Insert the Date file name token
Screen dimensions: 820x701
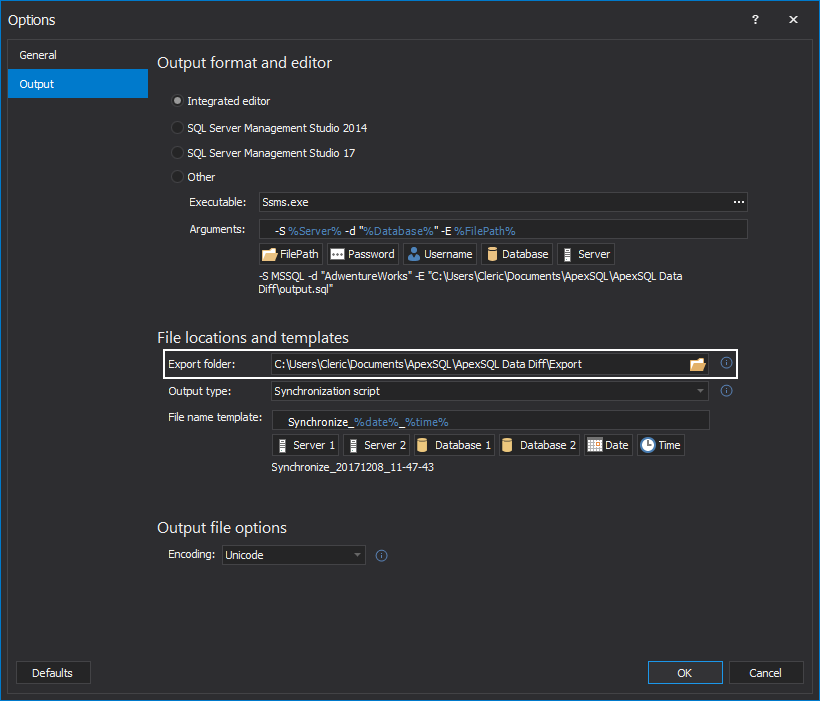tap(608, 445)
